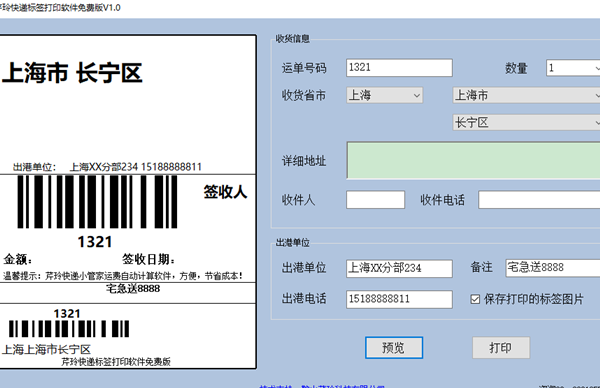
Task: Click the 预览 button
Action: point(394,347)
